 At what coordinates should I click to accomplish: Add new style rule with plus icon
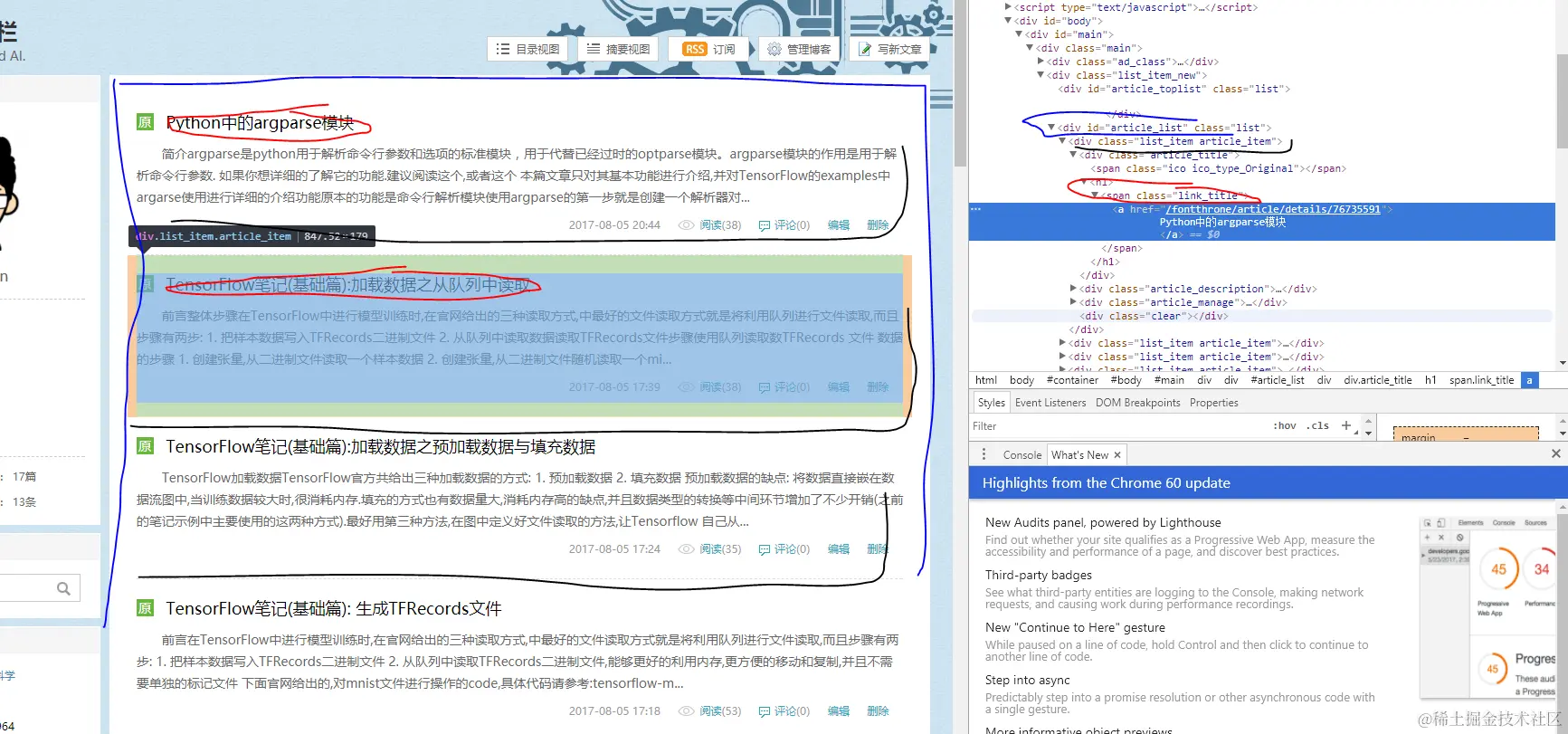click(x=1346, y=425)
